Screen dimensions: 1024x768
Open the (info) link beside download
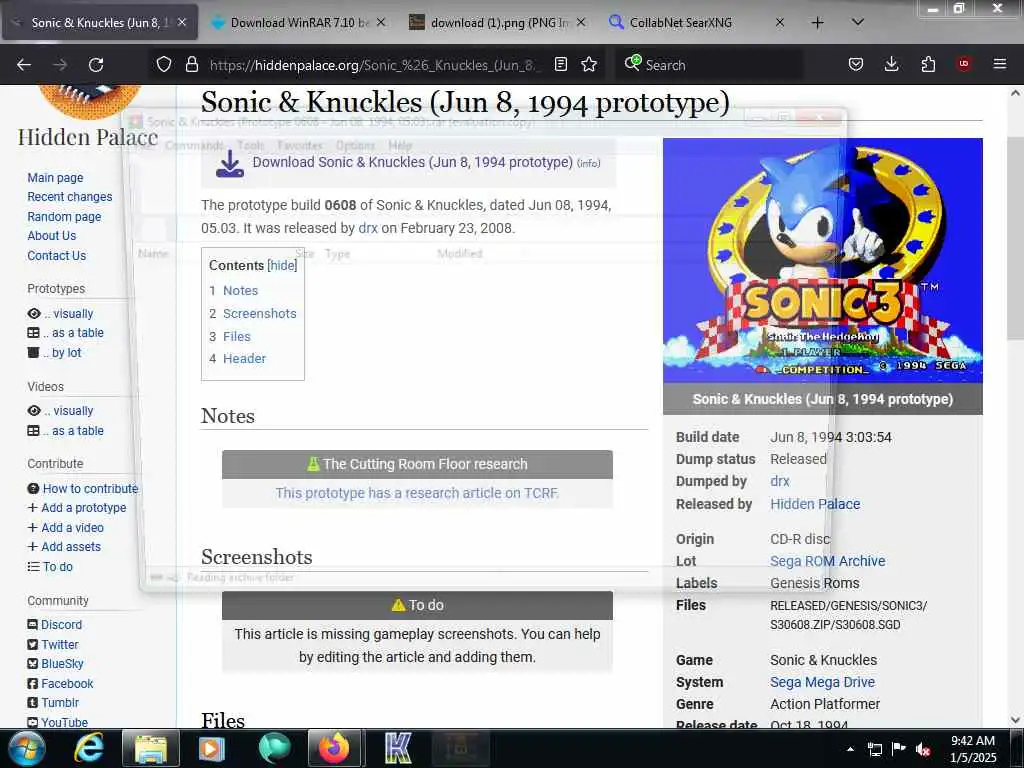(588, 163)
